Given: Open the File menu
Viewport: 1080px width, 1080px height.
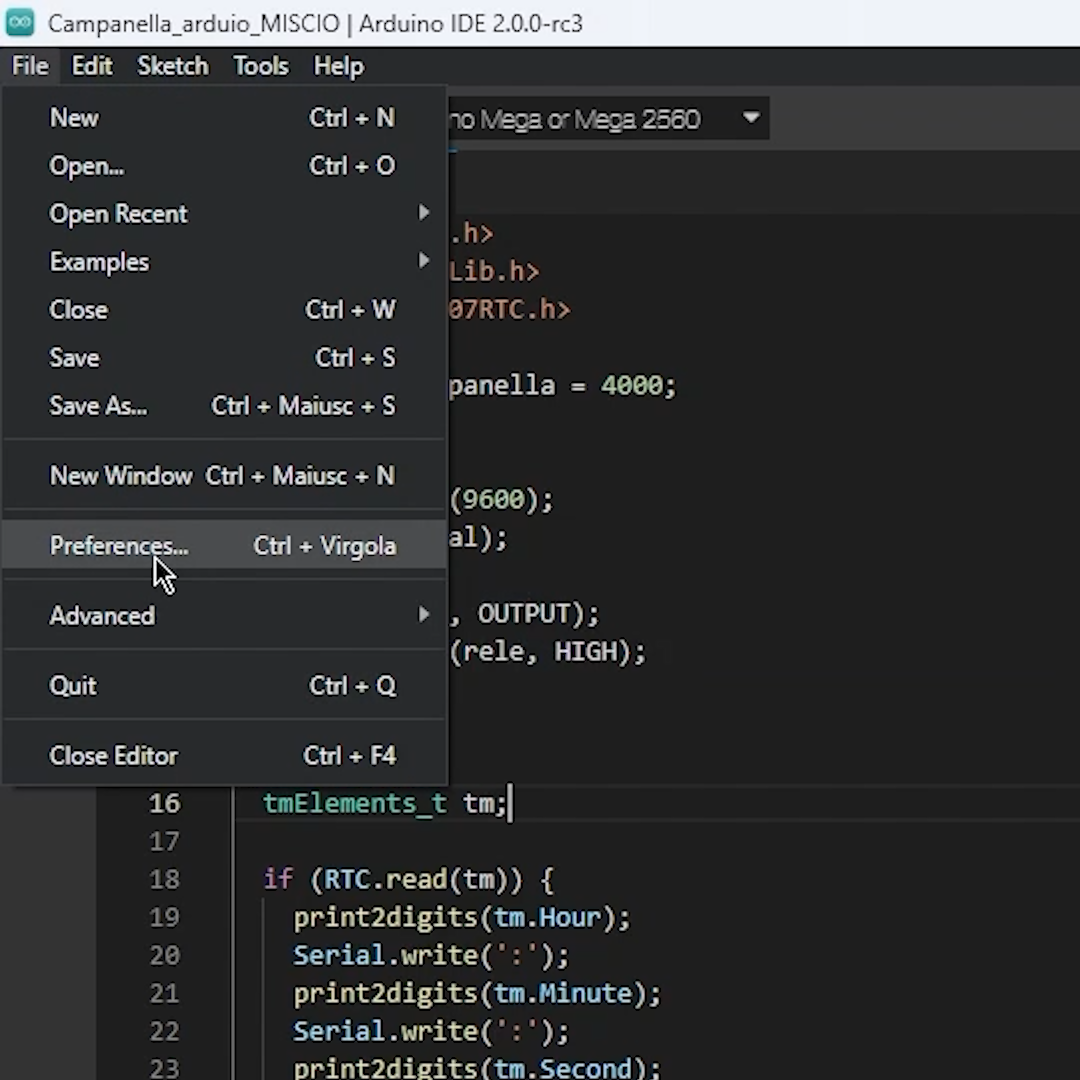Looking at the screenshot, I should (30, 66).
